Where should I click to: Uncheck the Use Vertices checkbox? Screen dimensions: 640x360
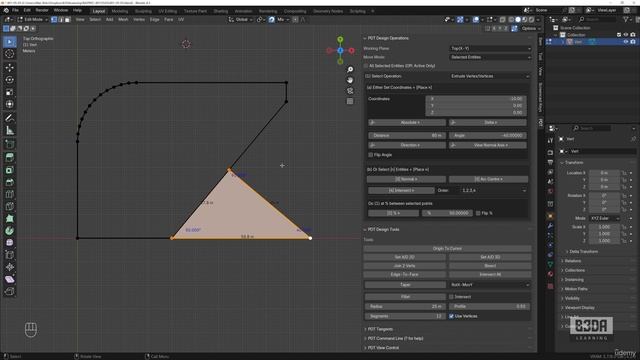click(451, 316)
